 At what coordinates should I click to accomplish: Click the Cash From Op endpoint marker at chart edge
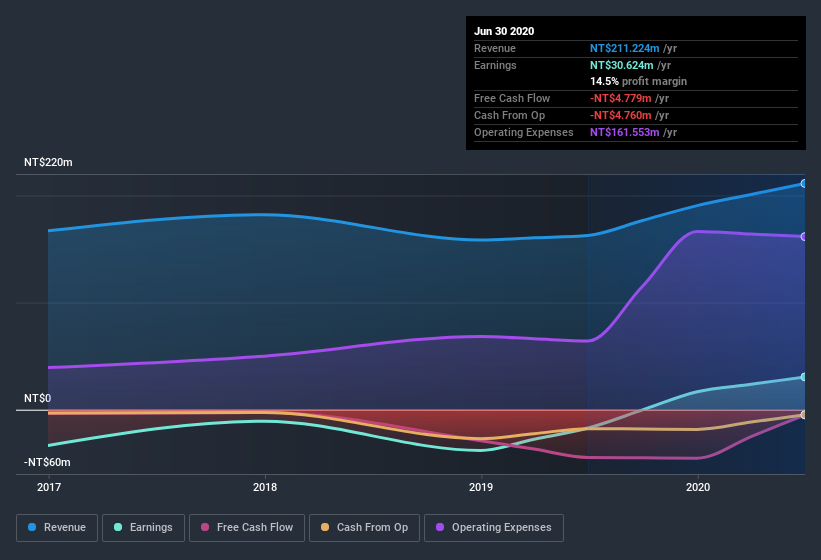click(x=804, y=415)
